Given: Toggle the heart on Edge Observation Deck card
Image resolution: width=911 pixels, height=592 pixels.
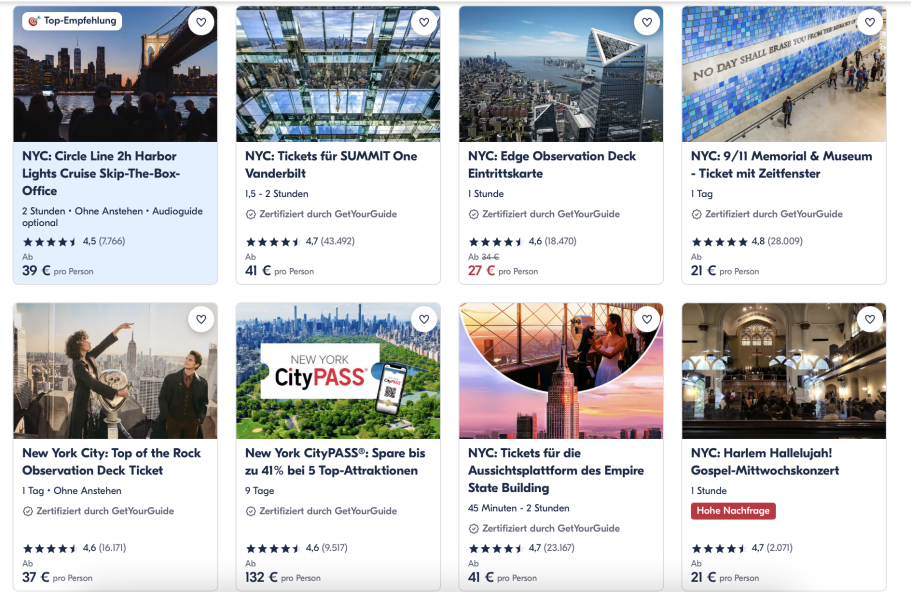Looking at the screenshot, I should point(647,23).
